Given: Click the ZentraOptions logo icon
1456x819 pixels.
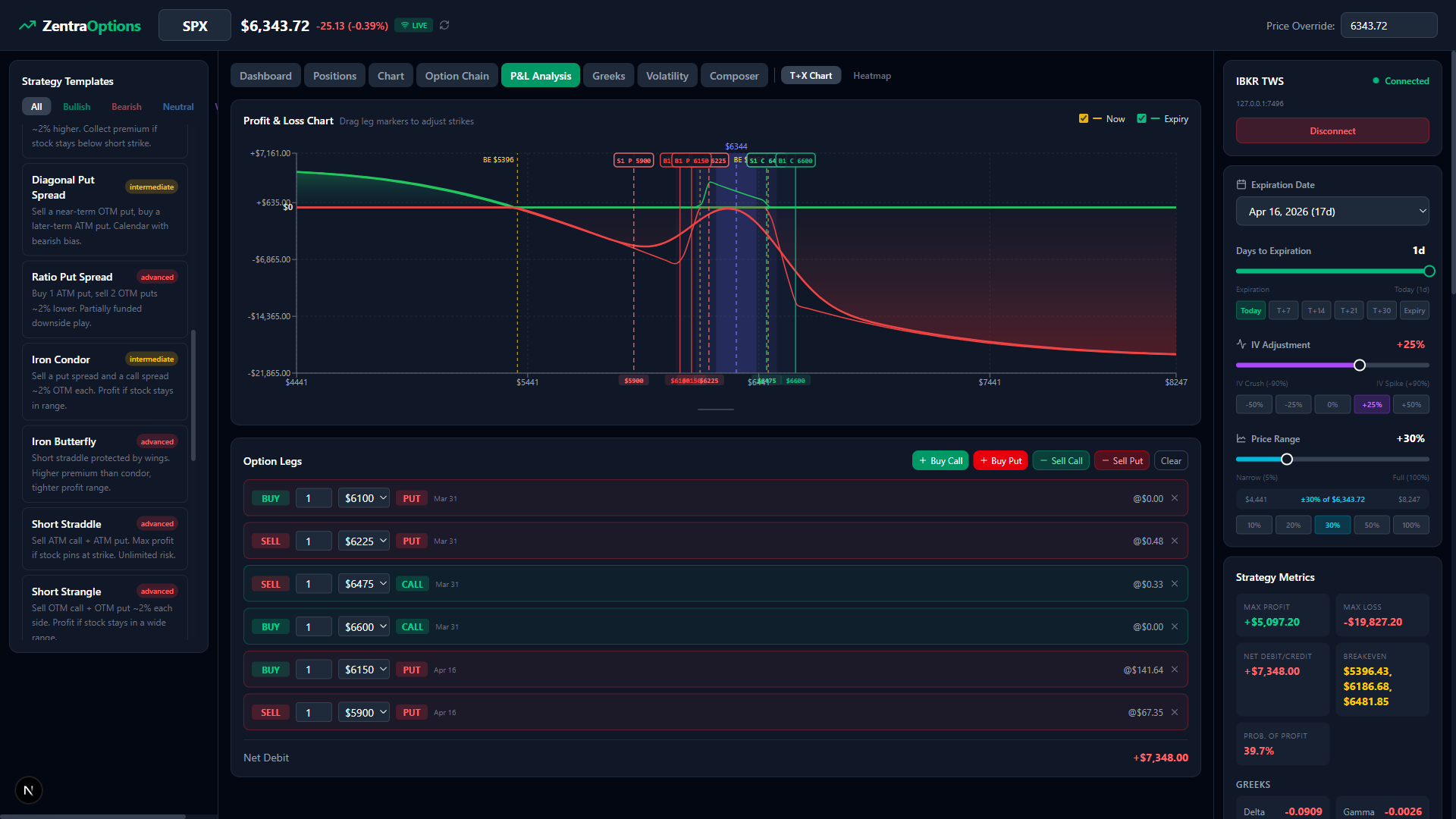Looking at the screenshot, I should coord(27,26).
